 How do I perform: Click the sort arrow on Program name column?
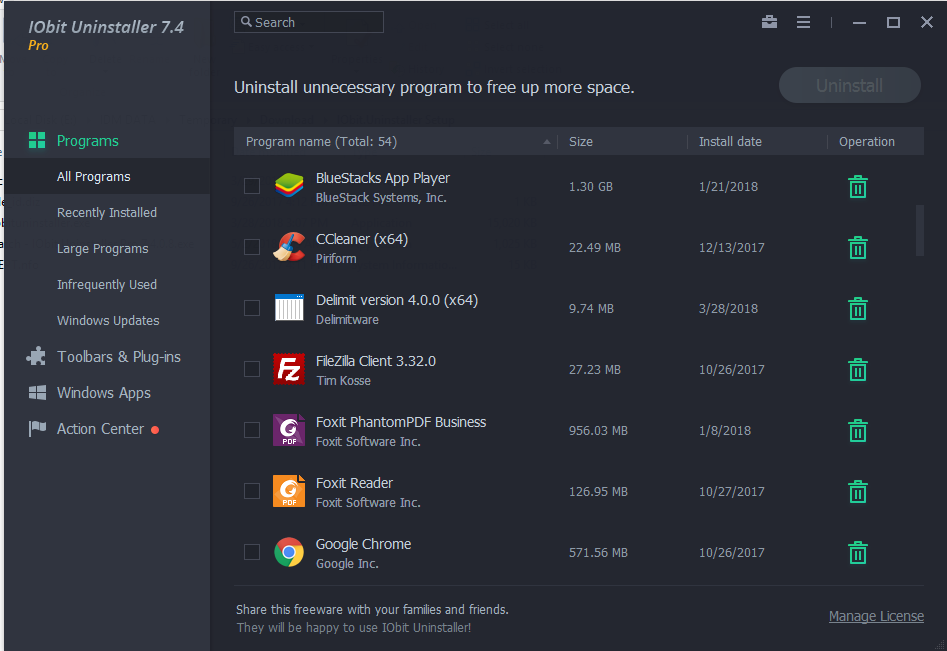coord(545,141)
